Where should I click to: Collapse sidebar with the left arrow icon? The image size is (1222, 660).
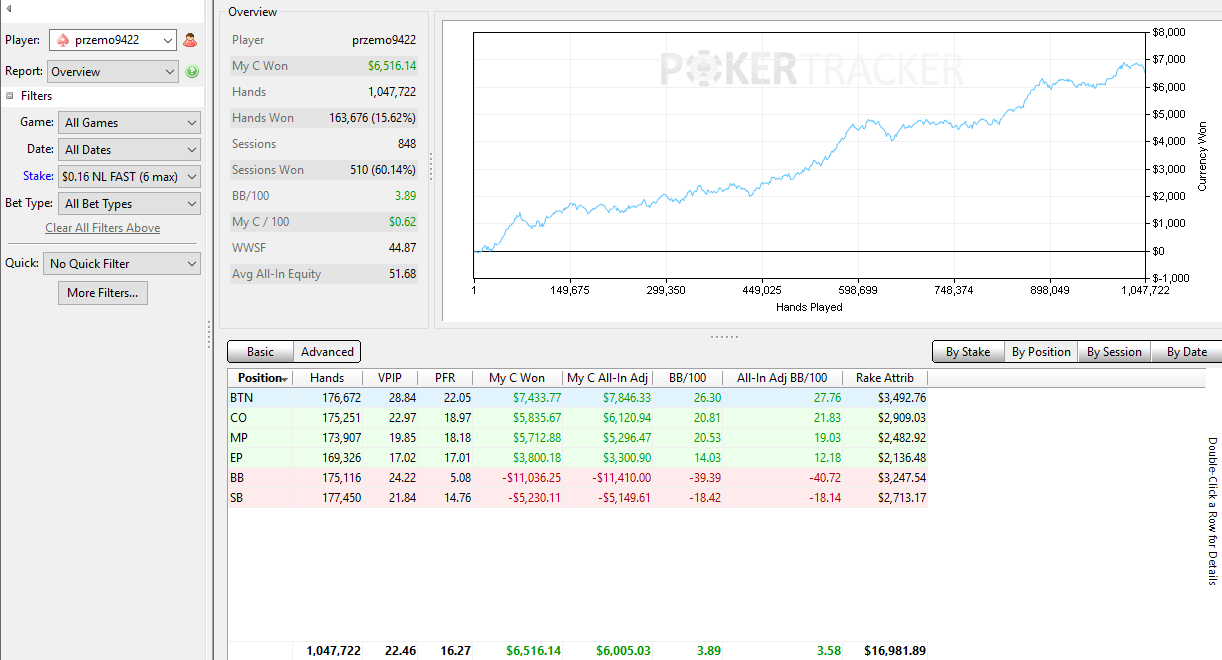coord(8,9)
